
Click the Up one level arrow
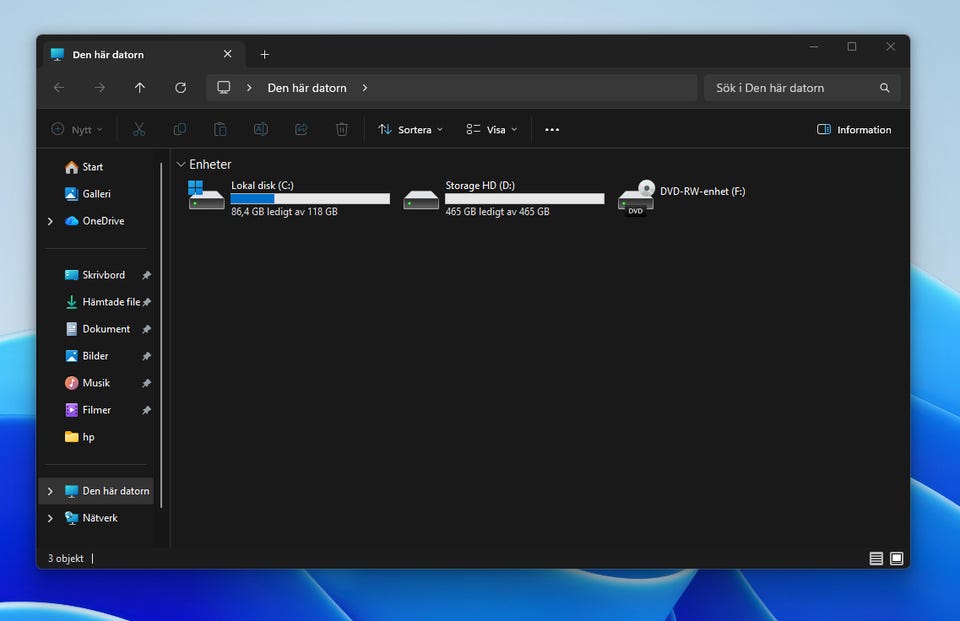click(140, 88)
